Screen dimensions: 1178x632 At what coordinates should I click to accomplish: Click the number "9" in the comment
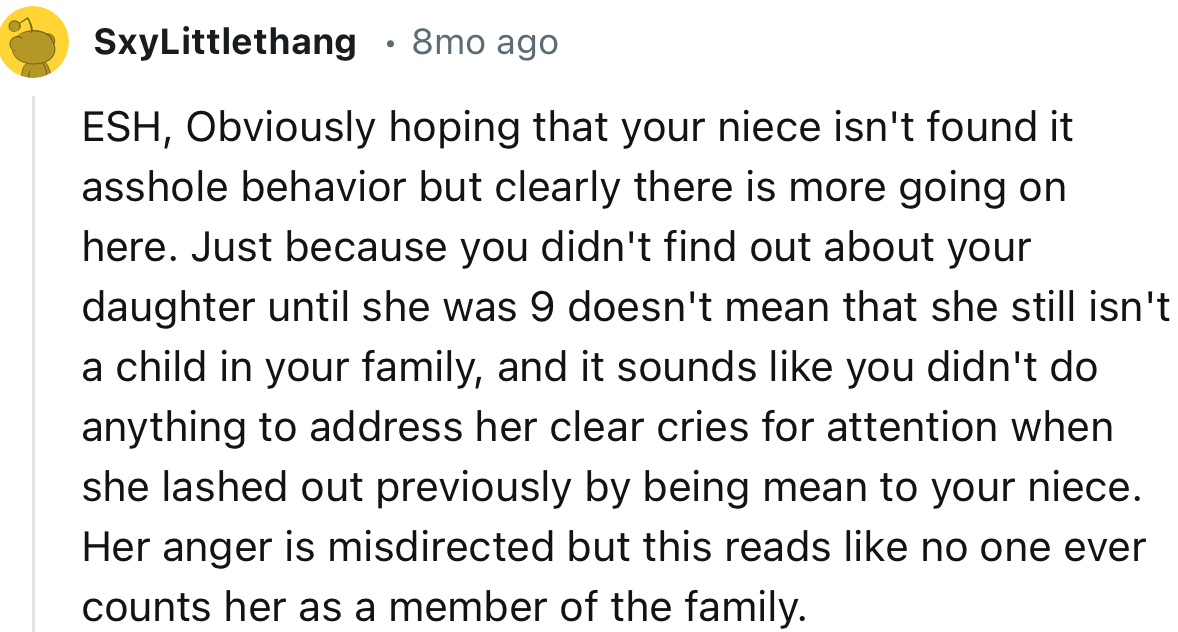click(535, 308)
